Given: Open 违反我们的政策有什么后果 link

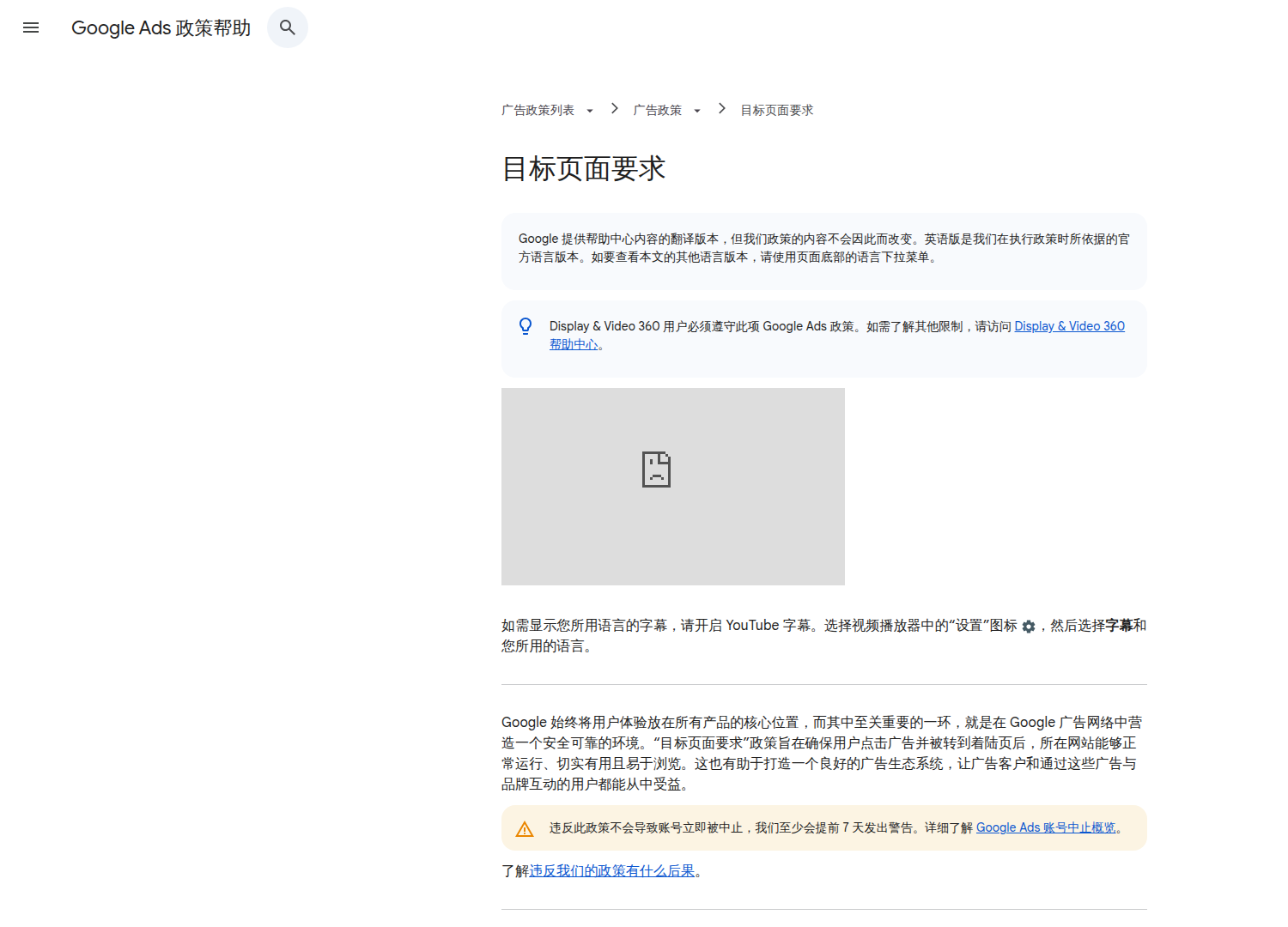Looking at the screenshot, I should pyautogui.click(x=612, y=870).
